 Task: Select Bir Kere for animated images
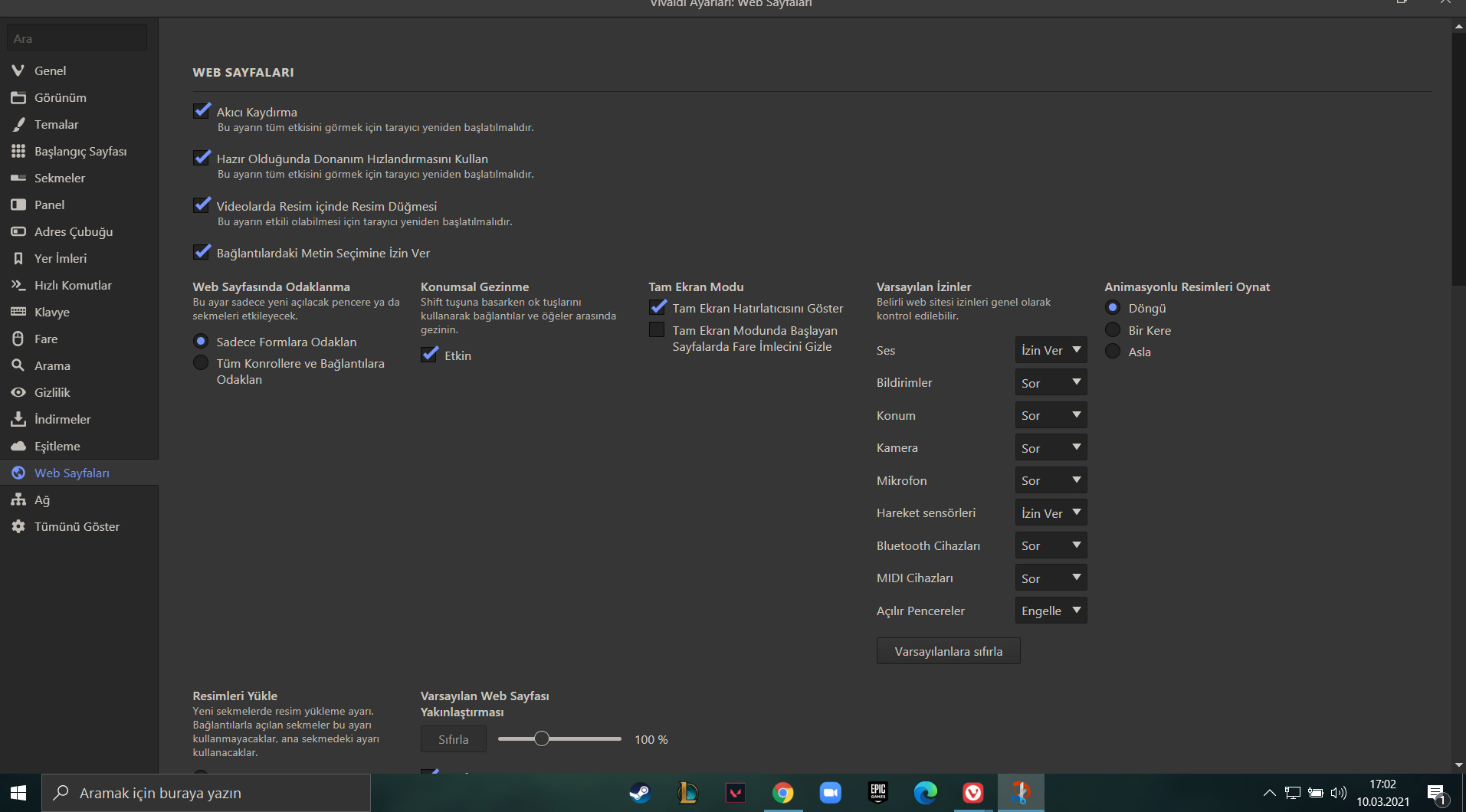pyautogui.click(x=1113, y=329)
